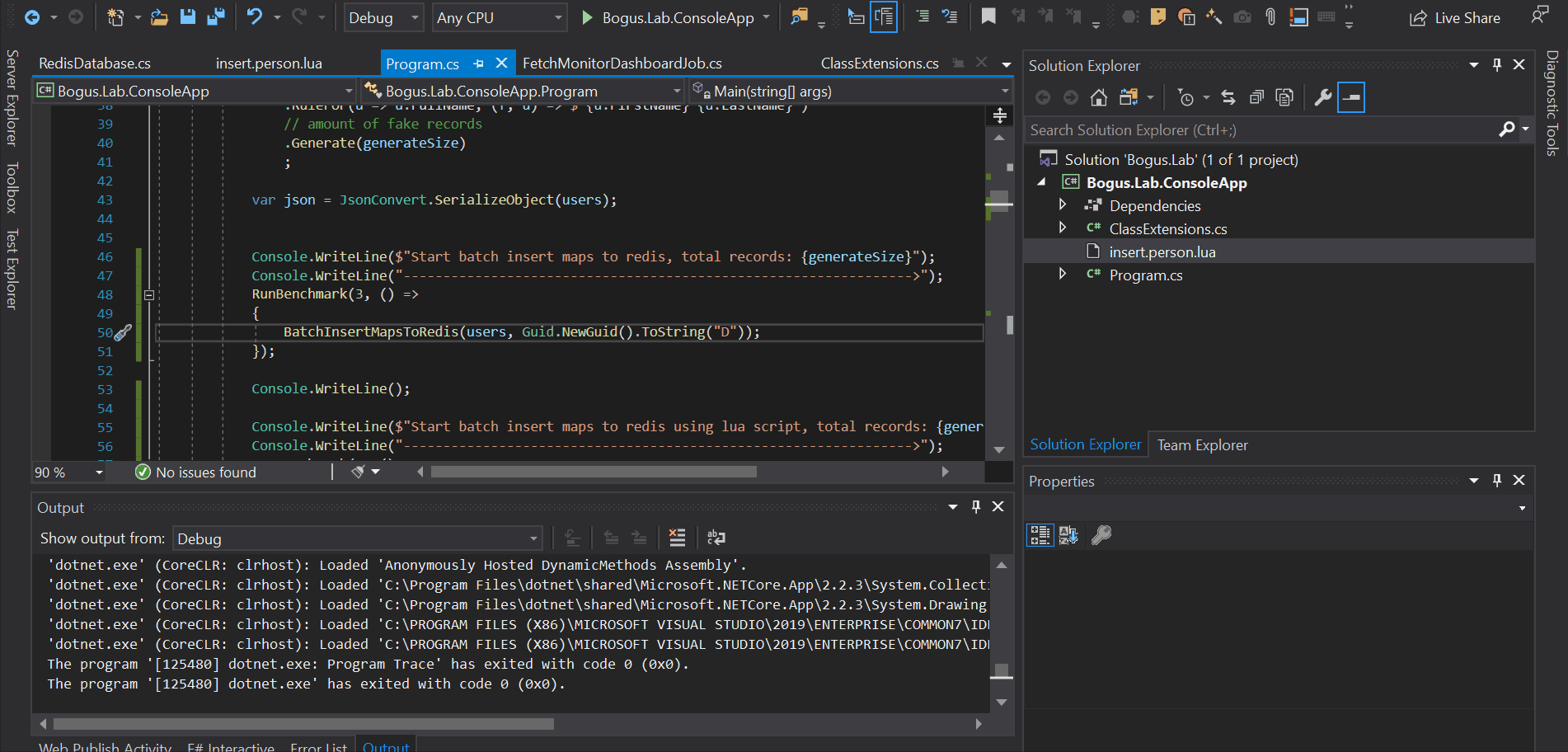Screen dimensions: 1568x752
Task: Toggle Preview Selected Items in Solution Explorer
Action: (x=1350, y=98)
